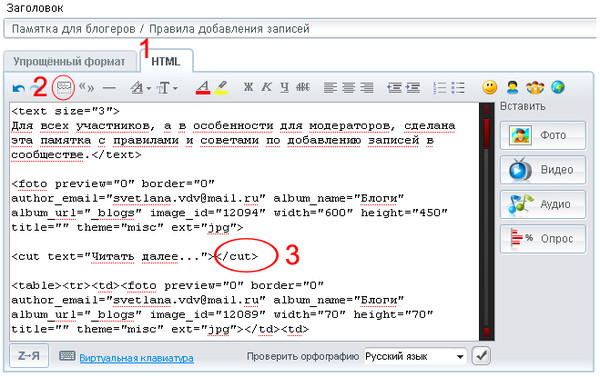
Task: Insert a web link via globe icon
Action: pyautogui.click(x=558, y=87)
